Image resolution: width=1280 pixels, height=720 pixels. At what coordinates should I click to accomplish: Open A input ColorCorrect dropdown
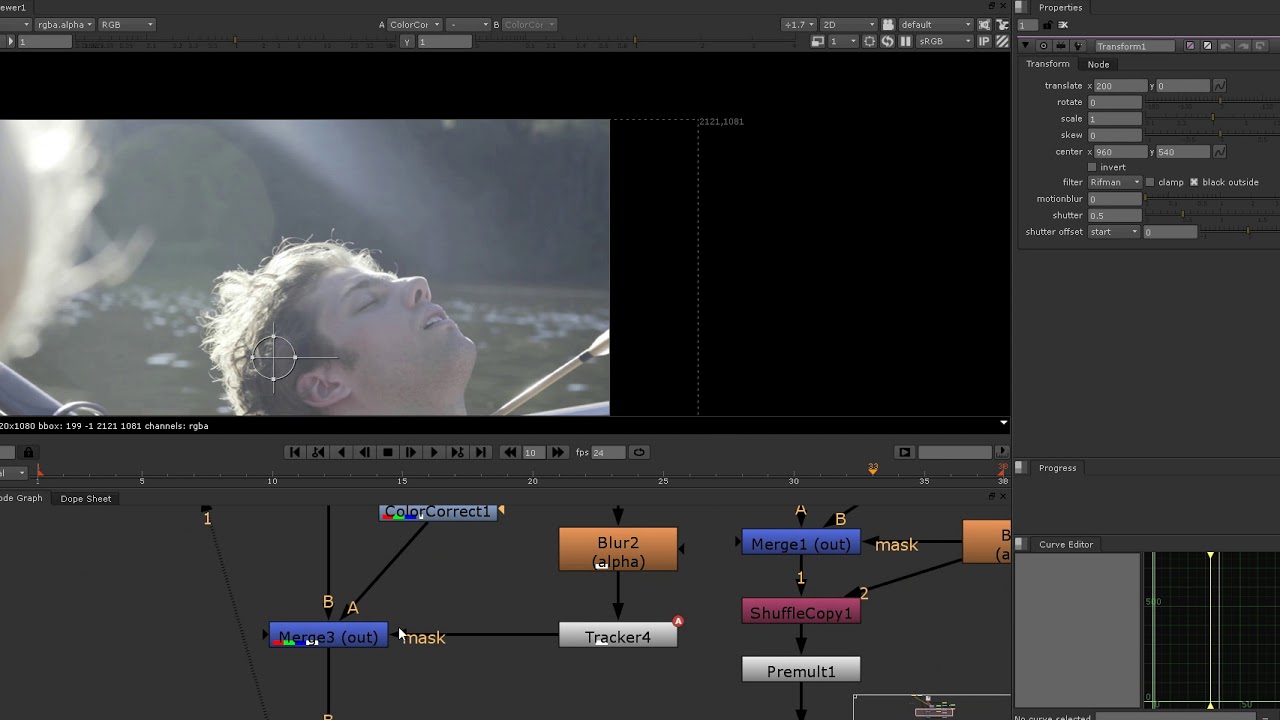pyautogui.click(x=414, y=24)
